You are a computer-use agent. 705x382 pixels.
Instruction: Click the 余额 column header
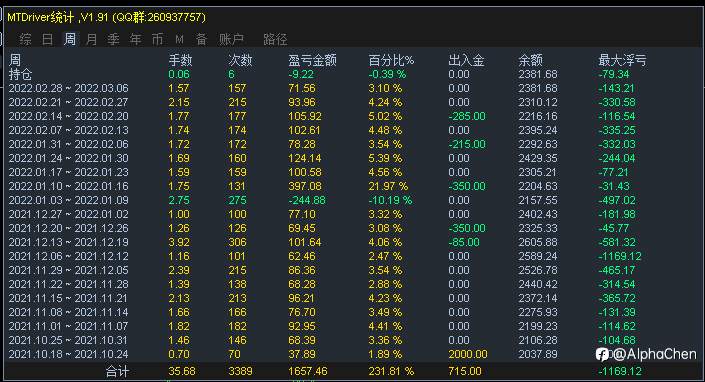tap(530, 60)
